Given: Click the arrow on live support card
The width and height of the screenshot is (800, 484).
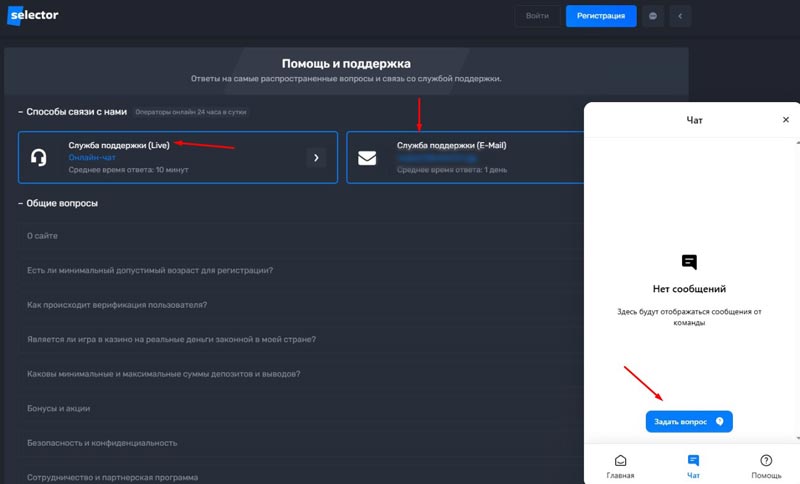Looking at the screenshot, I should [x=316, y=157].
